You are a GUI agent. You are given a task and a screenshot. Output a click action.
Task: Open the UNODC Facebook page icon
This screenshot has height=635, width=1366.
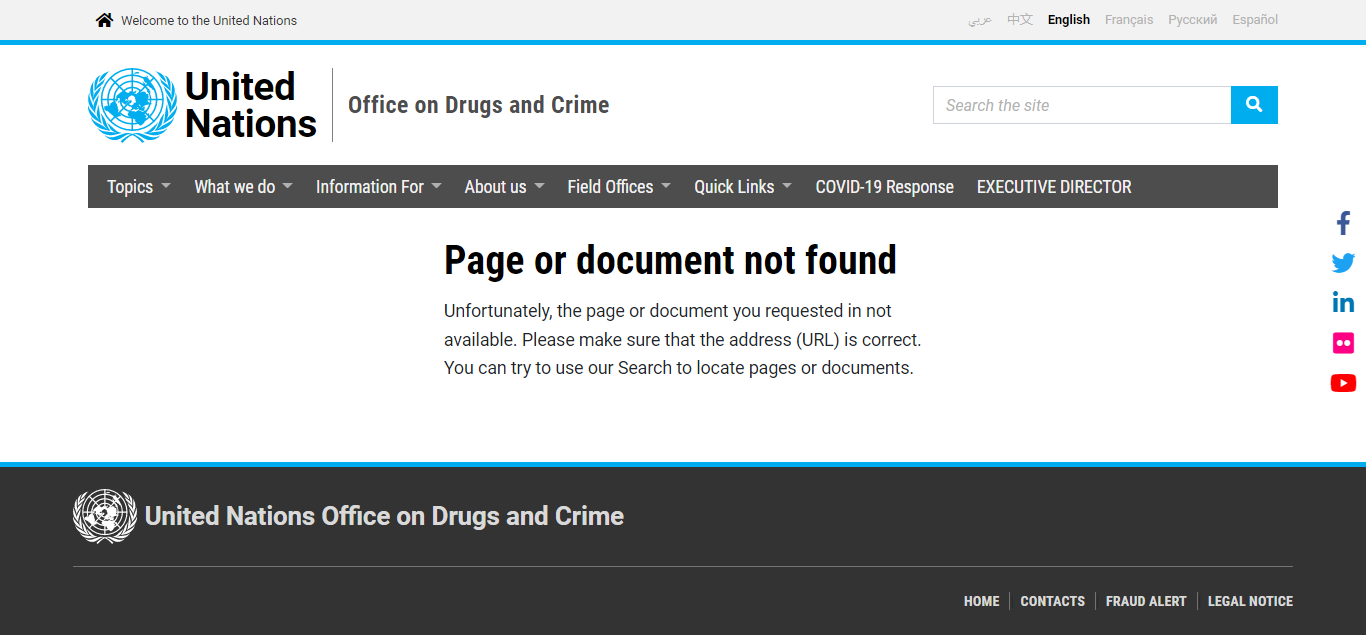click(1343, 223)
